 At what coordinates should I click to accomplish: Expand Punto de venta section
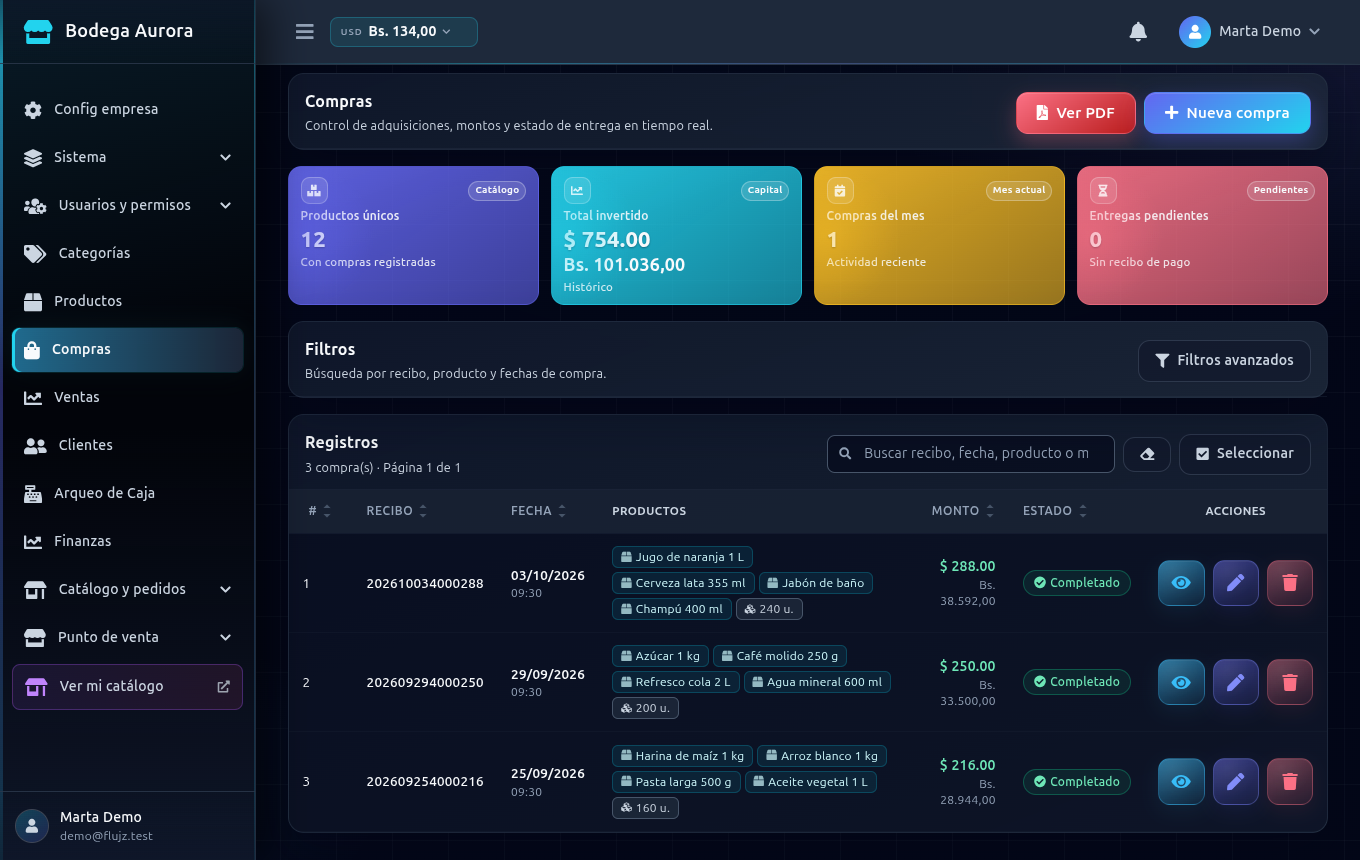click(x=128, y=637)
